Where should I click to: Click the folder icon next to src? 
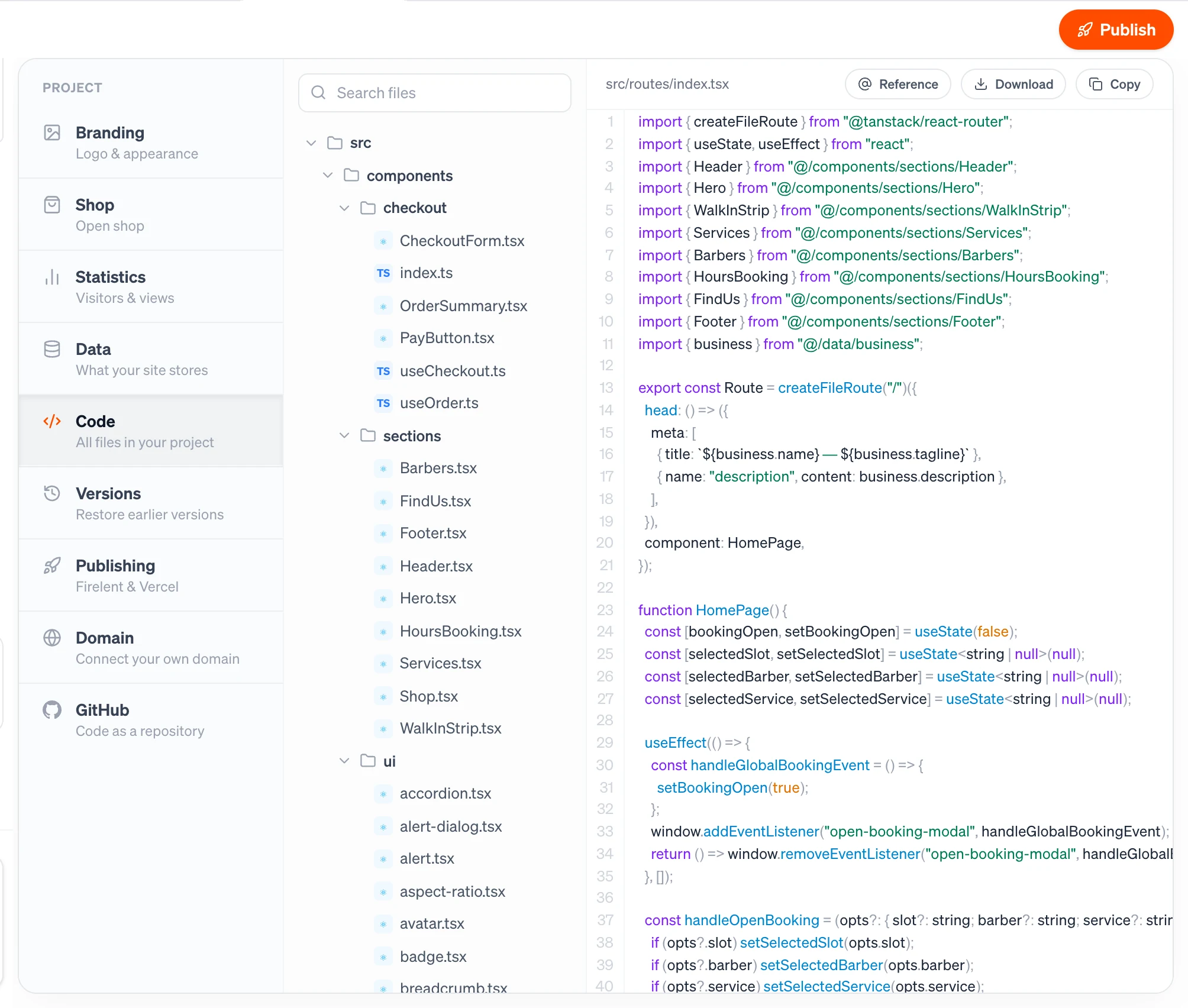(x=335, y=143)
